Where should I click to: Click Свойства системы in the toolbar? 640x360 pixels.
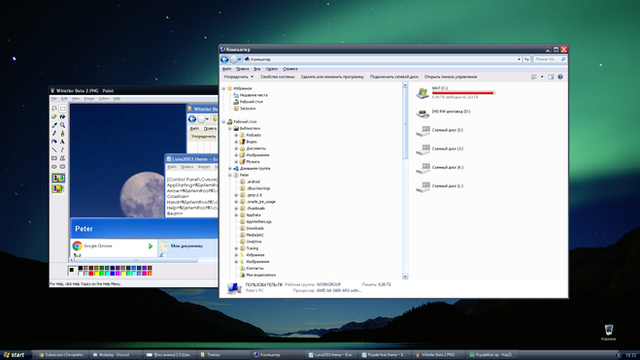pyautogui.click(x=277, y=77)
